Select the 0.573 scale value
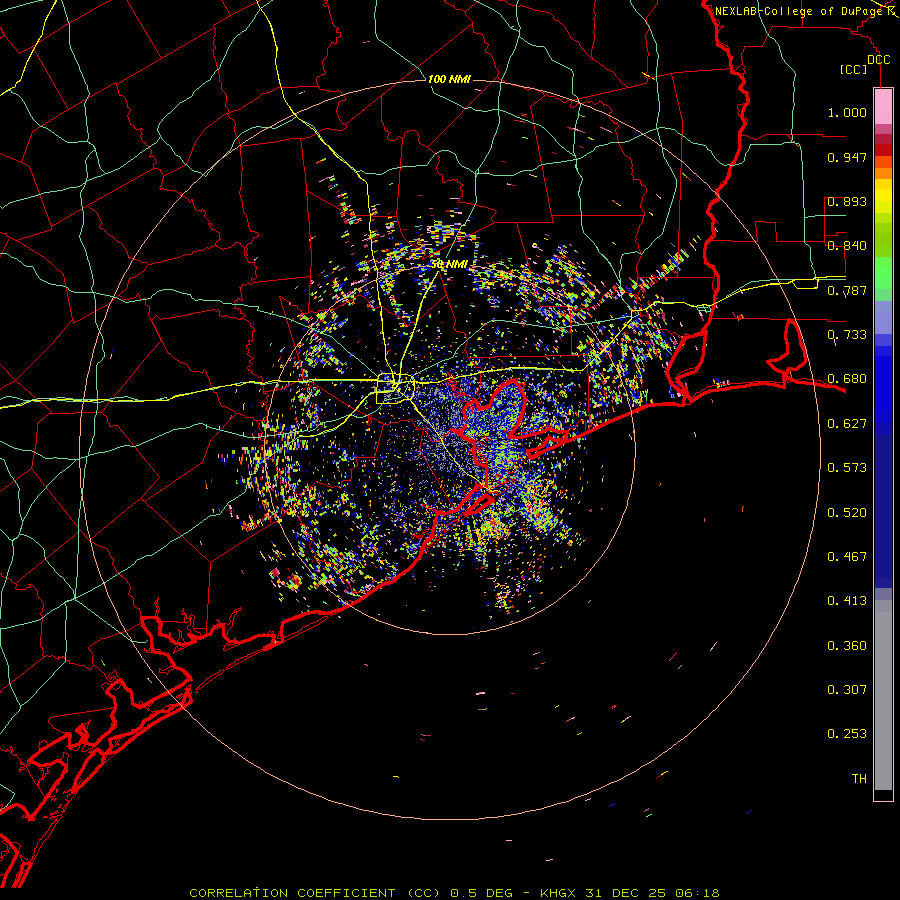 (847, 468)
